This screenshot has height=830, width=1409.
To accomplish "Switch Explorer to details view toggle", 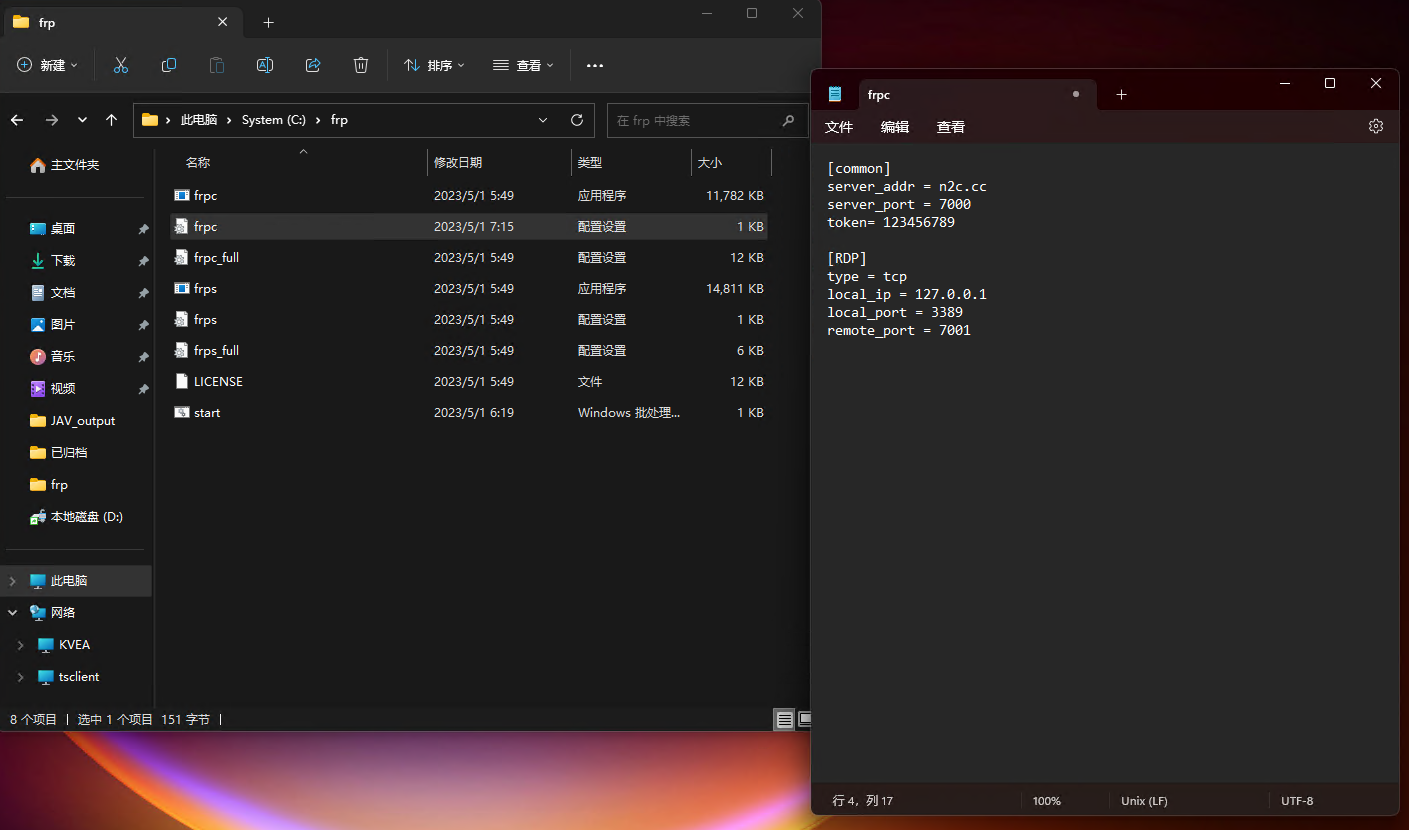I will (785, 719).
